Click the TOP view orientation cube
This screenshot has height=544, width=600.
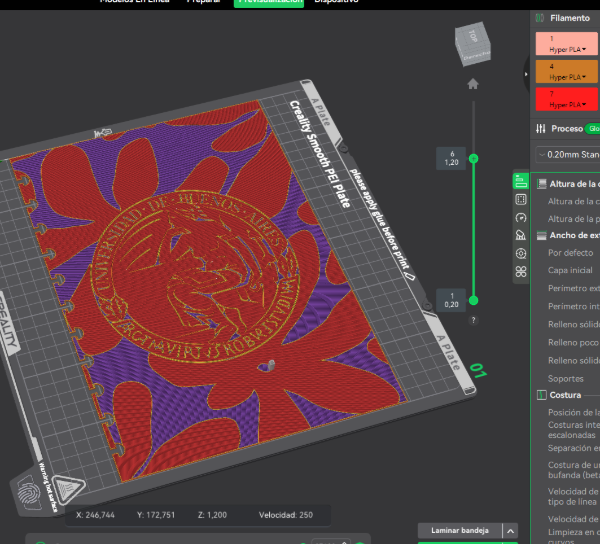(x=473, y=44)
